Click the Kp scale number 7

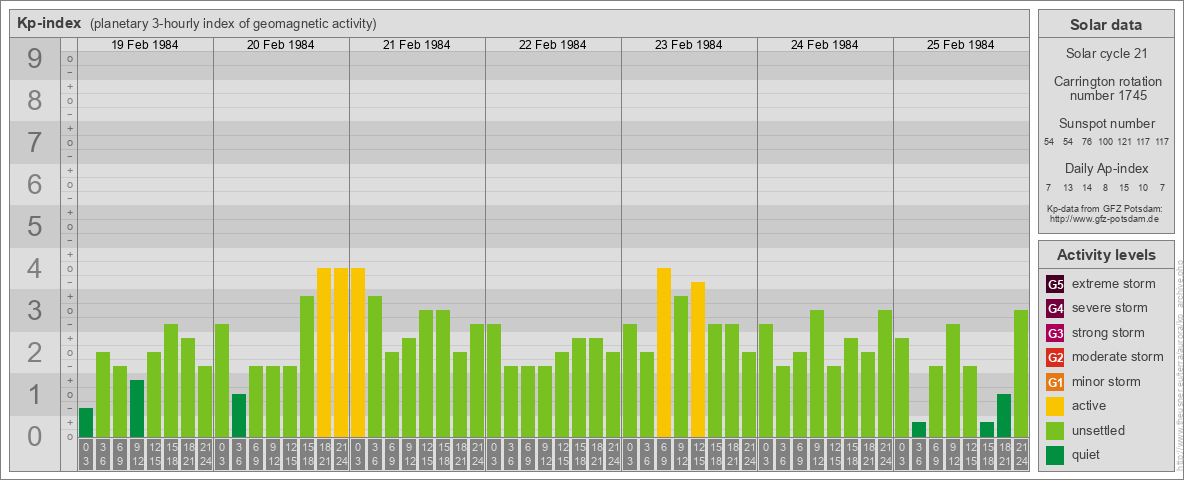(35, 142)
